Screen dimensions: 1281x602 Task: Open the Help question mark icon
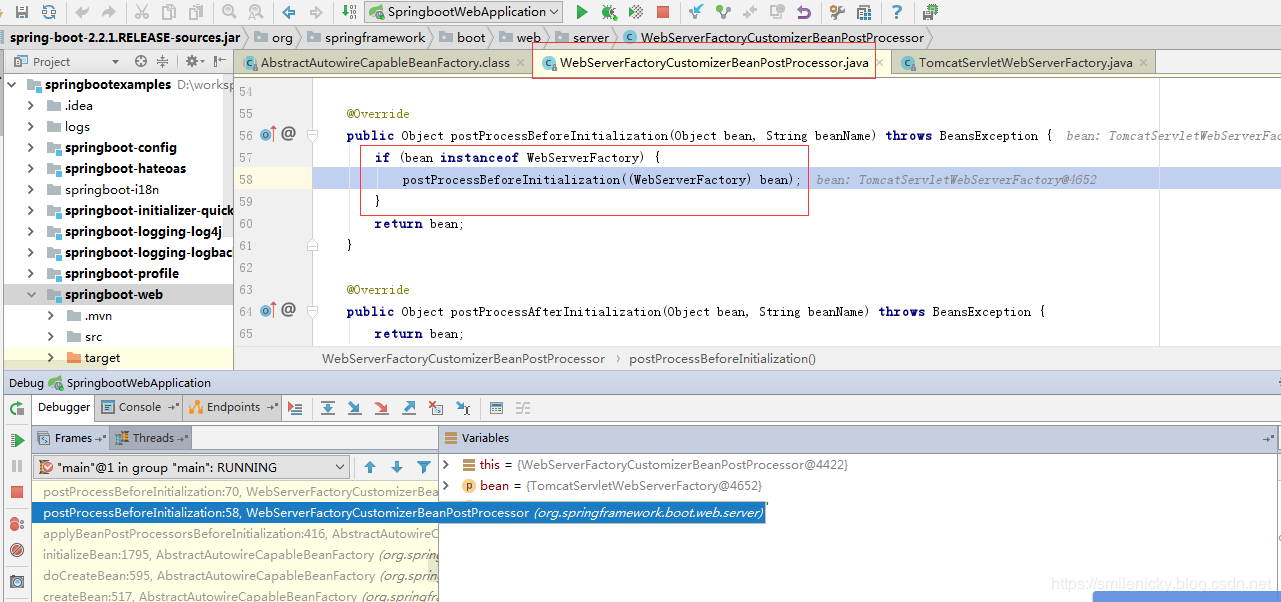[x=897, y=12]
